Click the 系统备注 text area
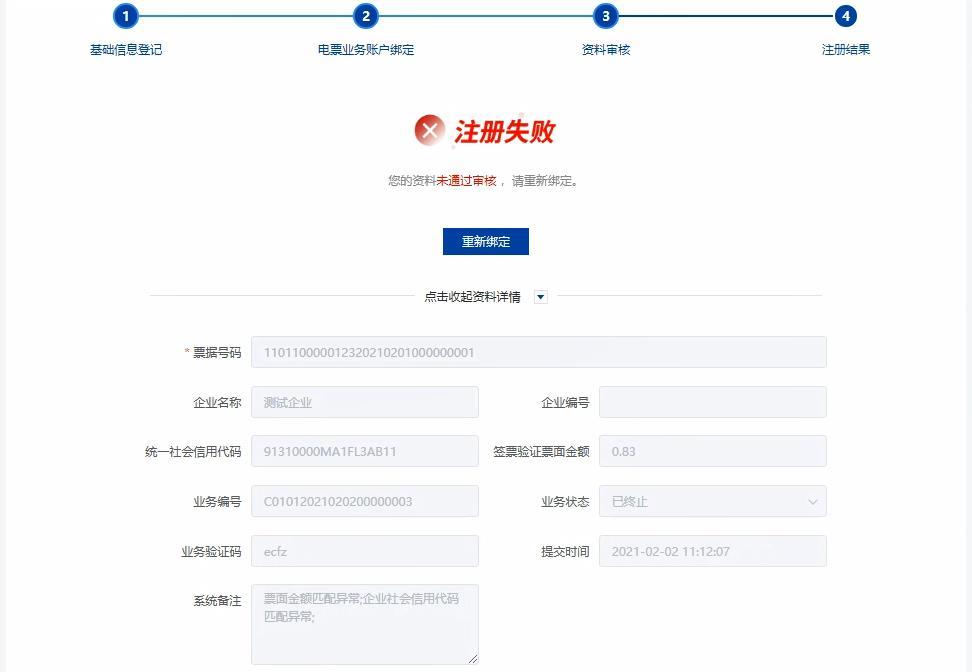 364,620
